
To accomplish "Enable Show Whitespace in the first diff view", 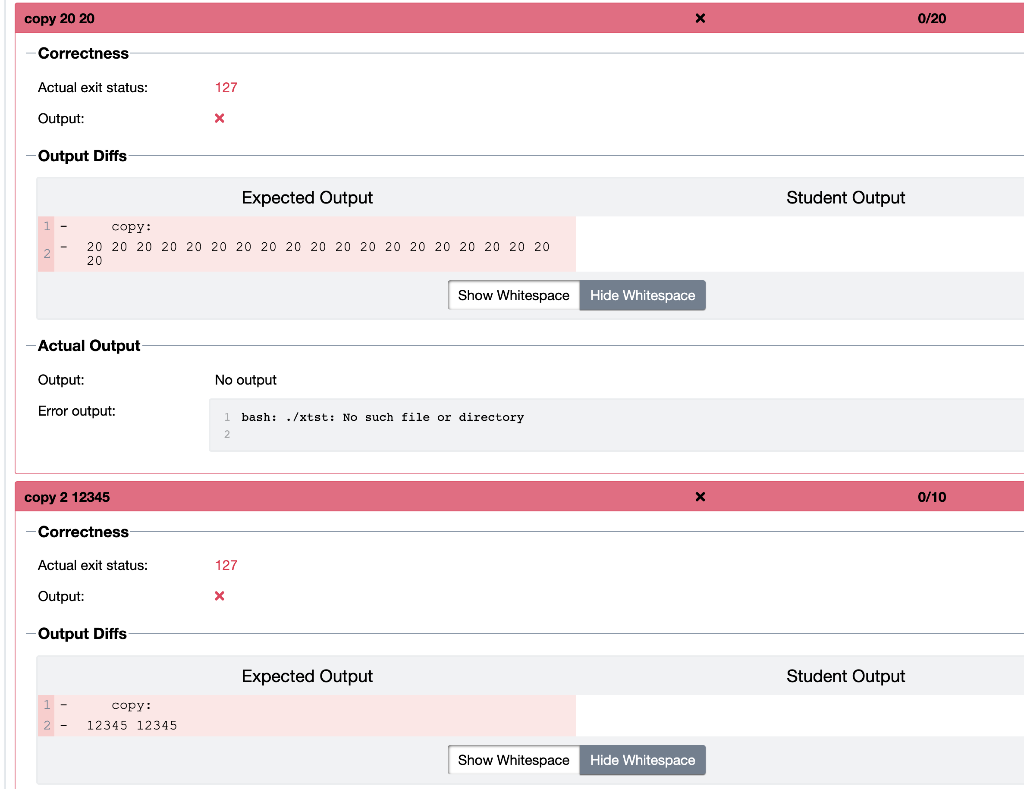I will pos(513,295).
